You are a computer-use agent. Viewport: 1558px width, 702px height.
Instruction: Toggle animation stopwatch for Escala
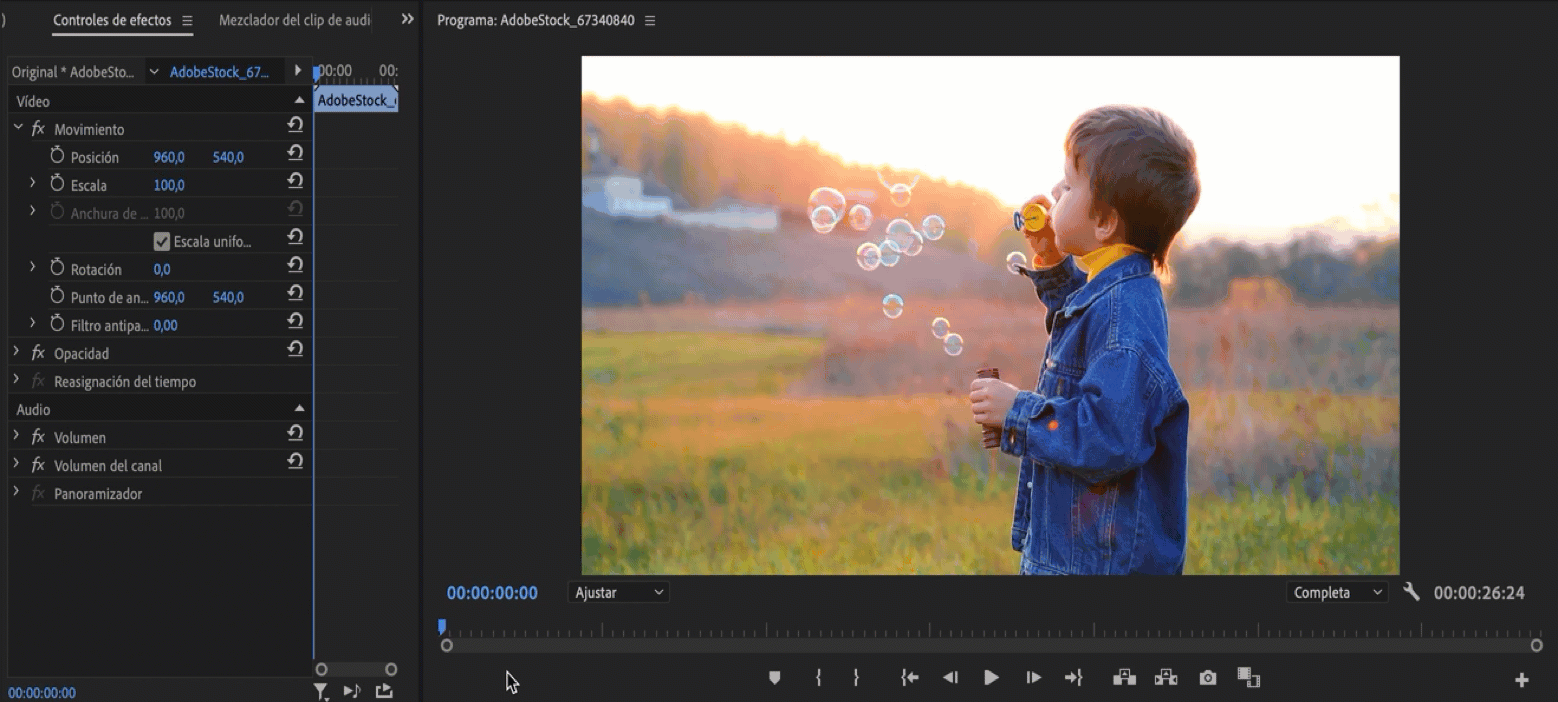pos(57,184)
